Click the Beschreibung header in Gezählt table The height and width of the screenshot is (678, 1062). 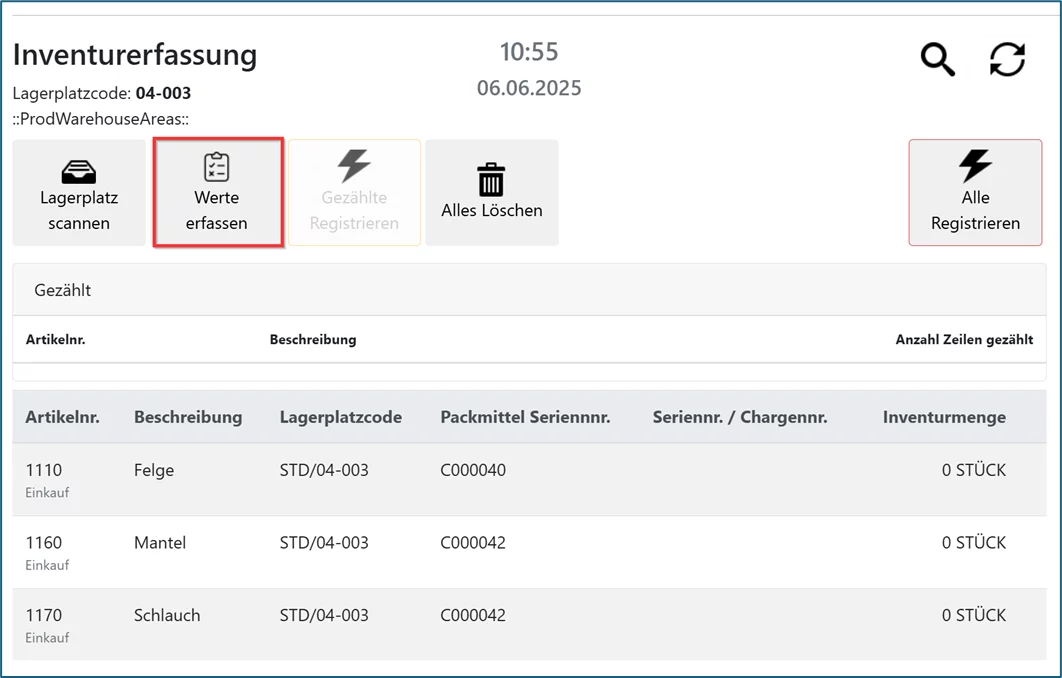313,339
